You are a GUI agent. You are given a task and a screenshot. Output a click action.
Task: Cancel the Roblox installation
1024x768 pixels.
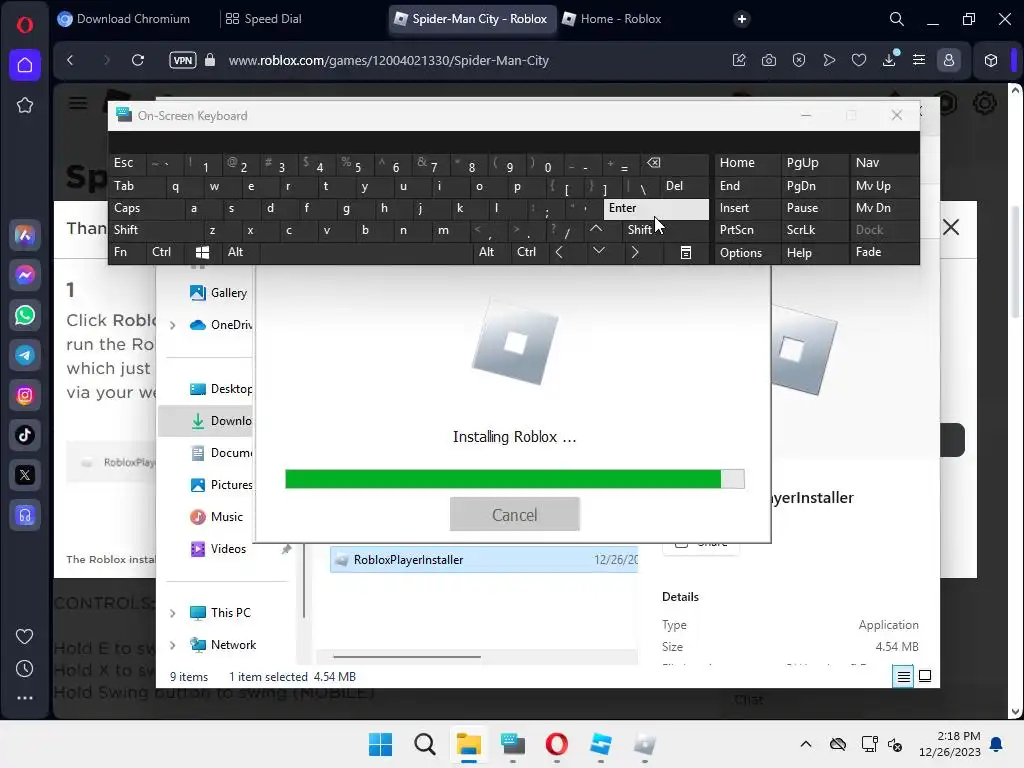click(x=515, y=514)
